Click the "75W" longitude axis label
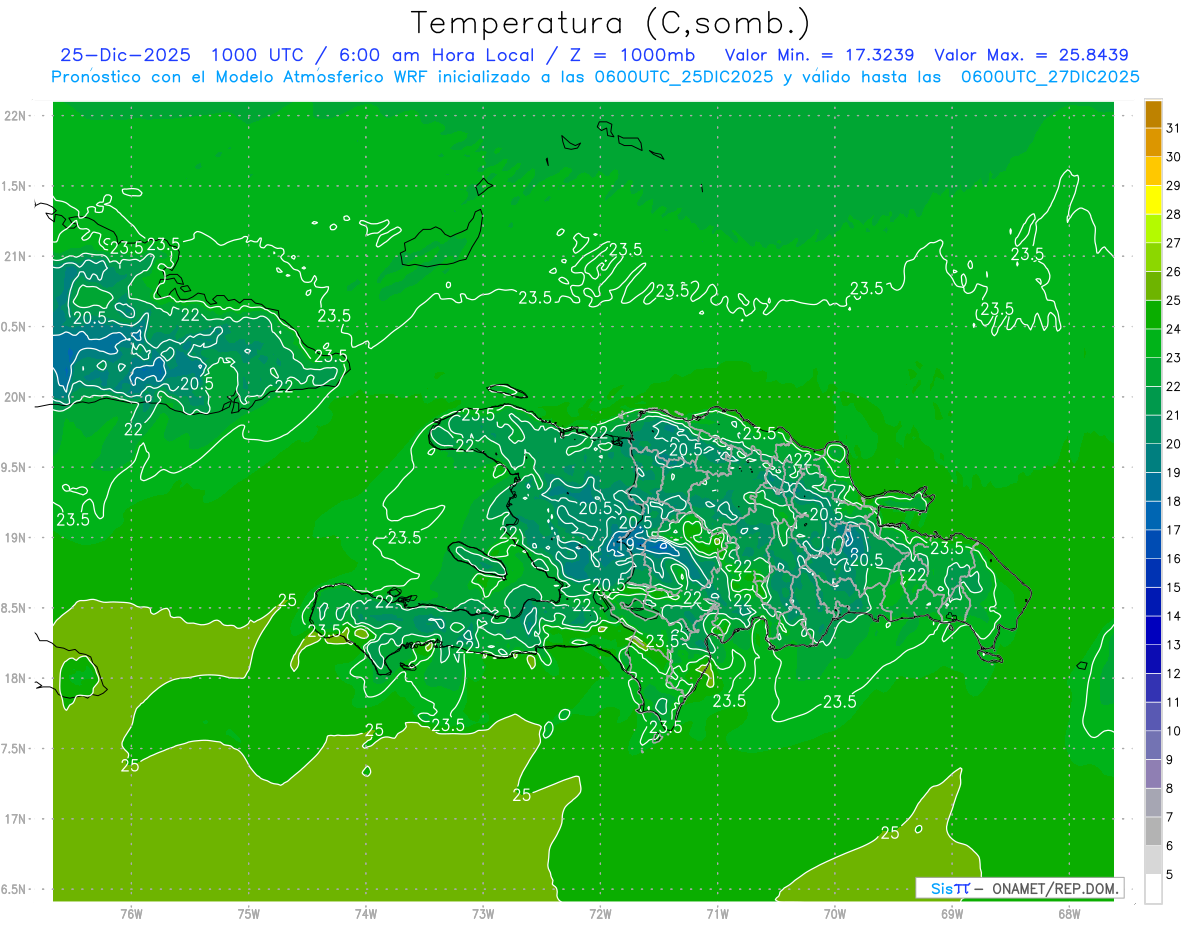The width and height of the screenshot is (1200, 927). click(x=249, y=913)
